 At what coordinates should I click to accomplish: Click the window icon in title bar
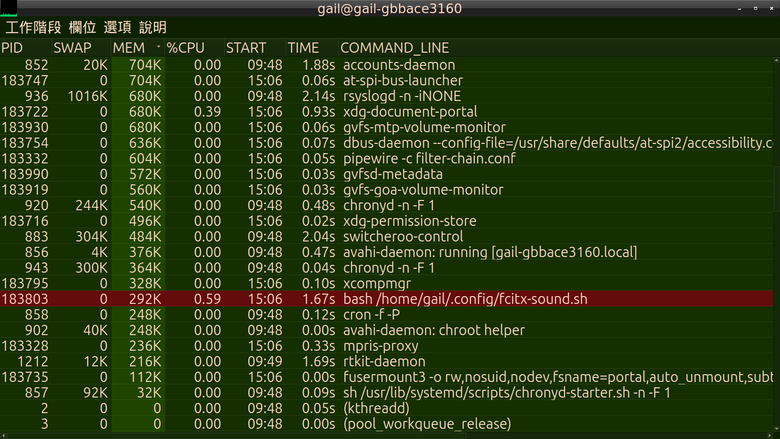8,8
